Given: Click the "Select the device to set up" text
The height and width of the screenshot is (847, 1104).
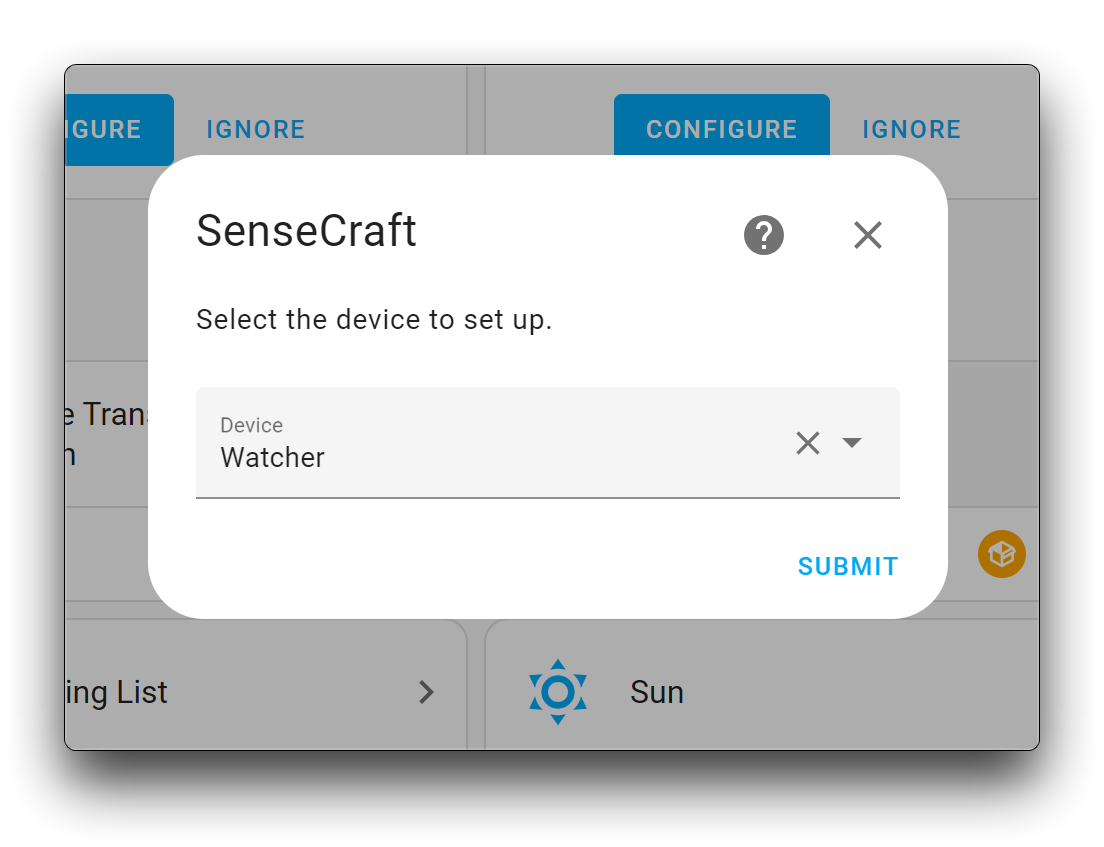Looking at the screenshot, I should tap(374, 320).
